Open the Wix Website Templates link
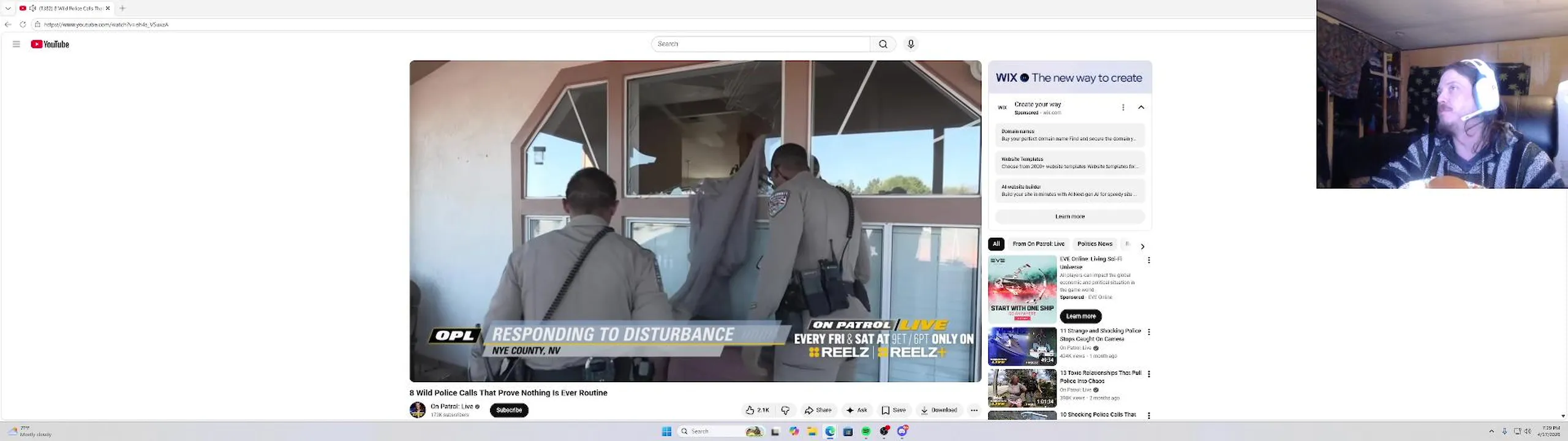1568x441 pixels. tap(1069, 162)
